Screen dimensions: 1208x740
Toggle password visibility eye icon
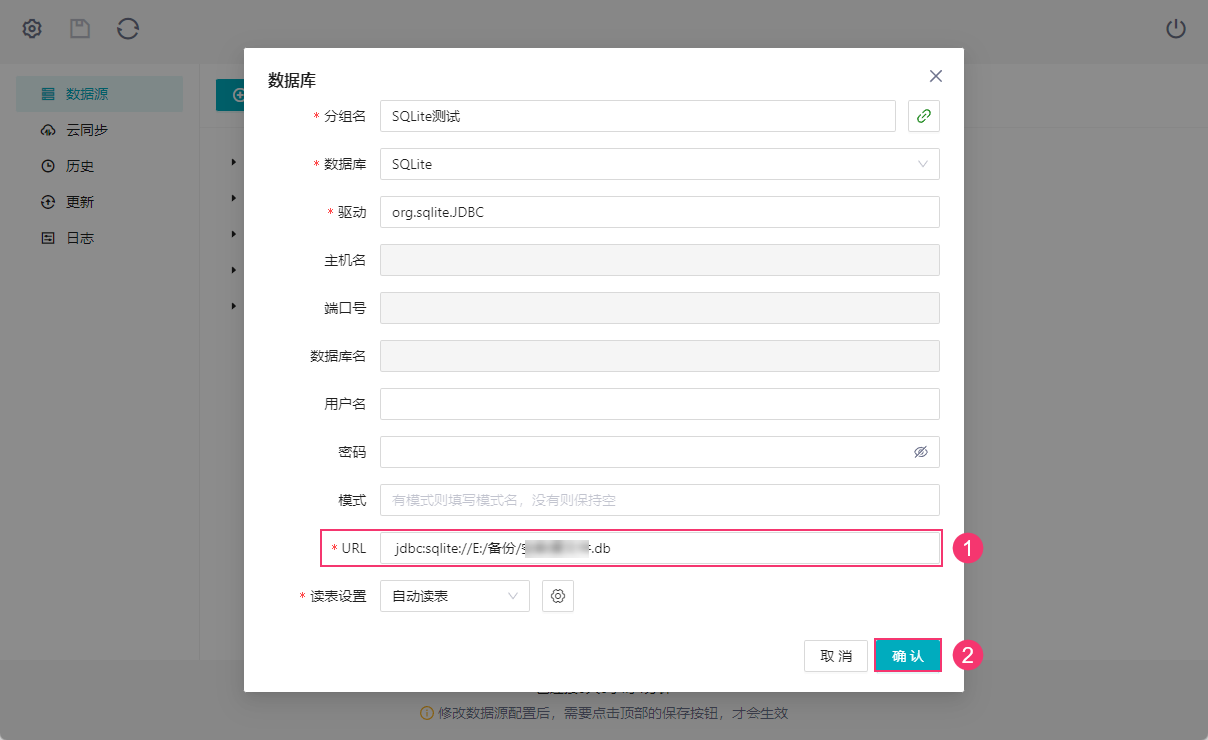pos(921,452)
